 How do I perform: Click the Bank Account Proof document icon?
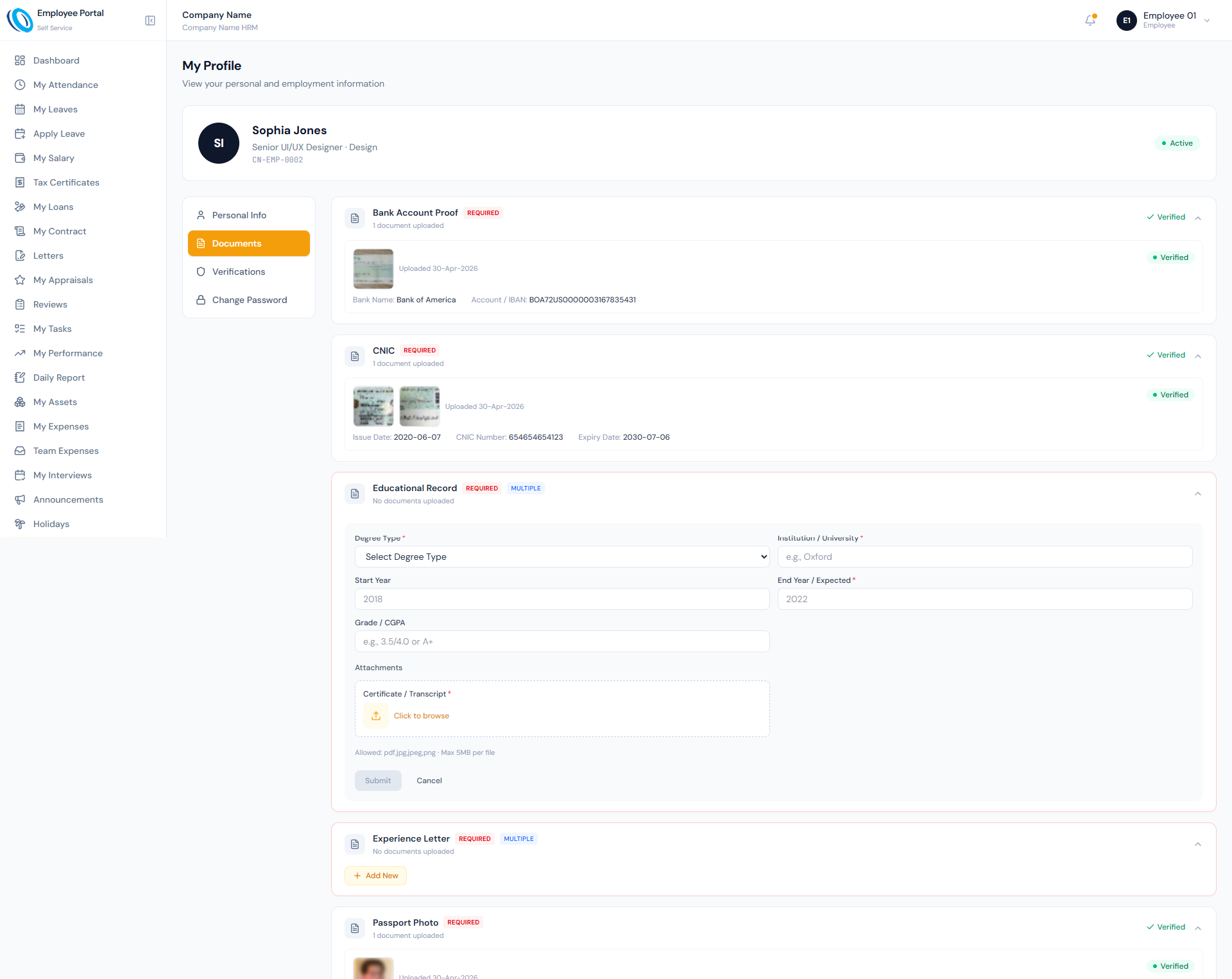pos(355,218)
